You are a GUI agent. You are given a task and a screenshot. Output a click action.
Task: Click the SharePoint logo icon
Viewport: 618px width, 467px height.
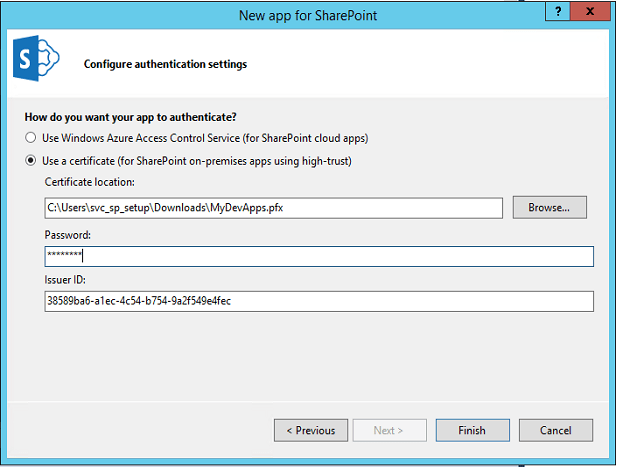(36, 58)
